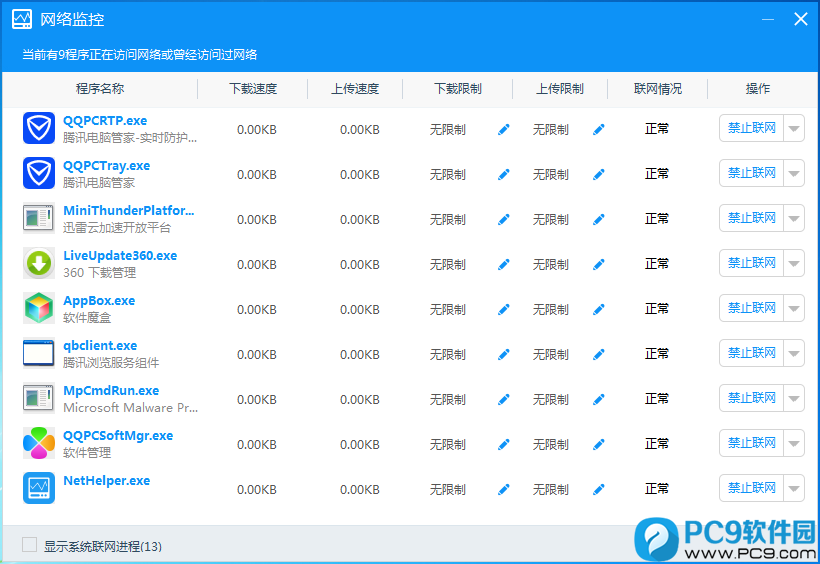Click the qbclient.exe window icon
Screen dimensions: 820x564
point(39,353)
